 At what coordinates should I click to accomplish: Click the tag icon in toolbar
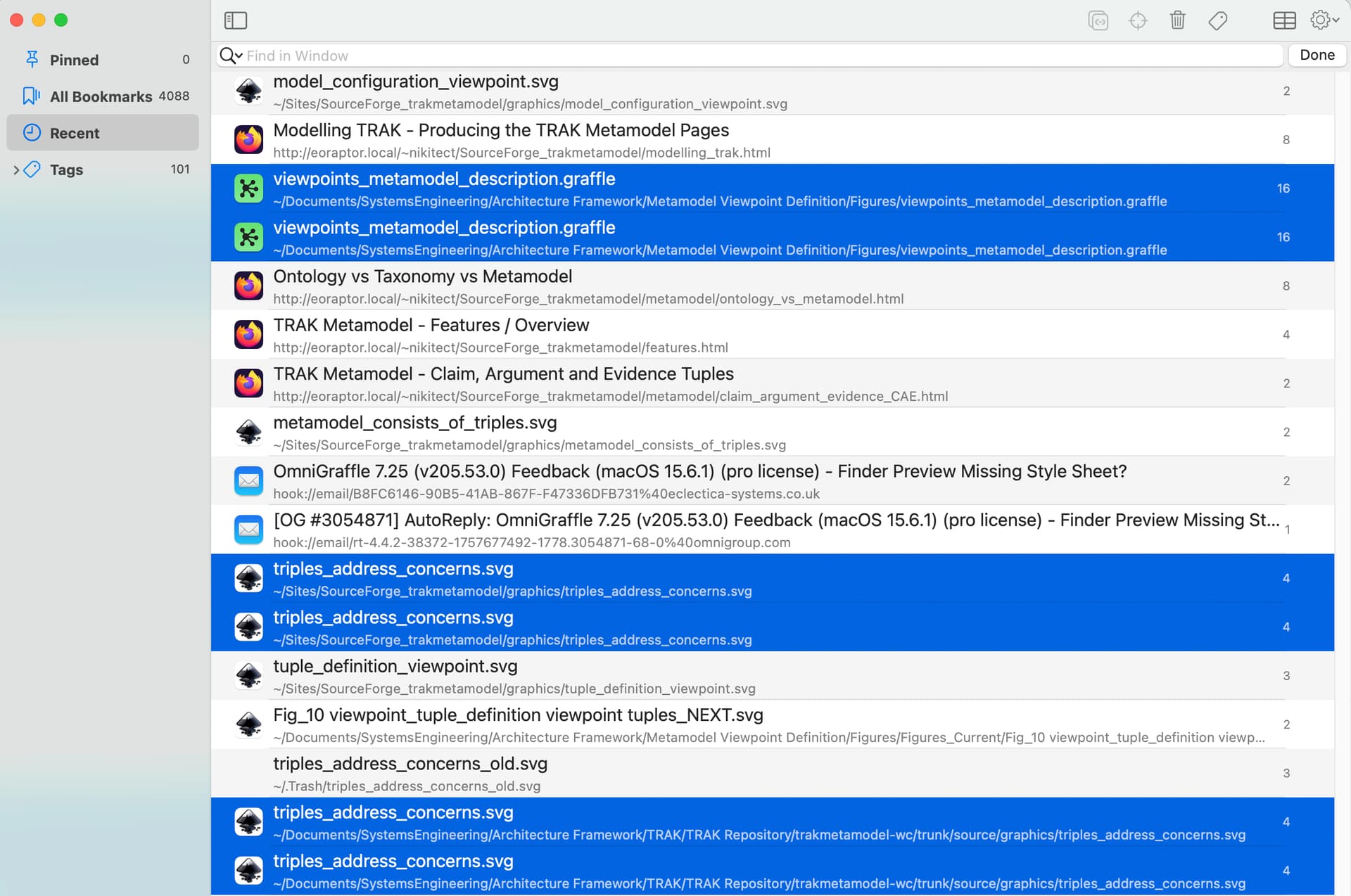(x=1218, y=20)
